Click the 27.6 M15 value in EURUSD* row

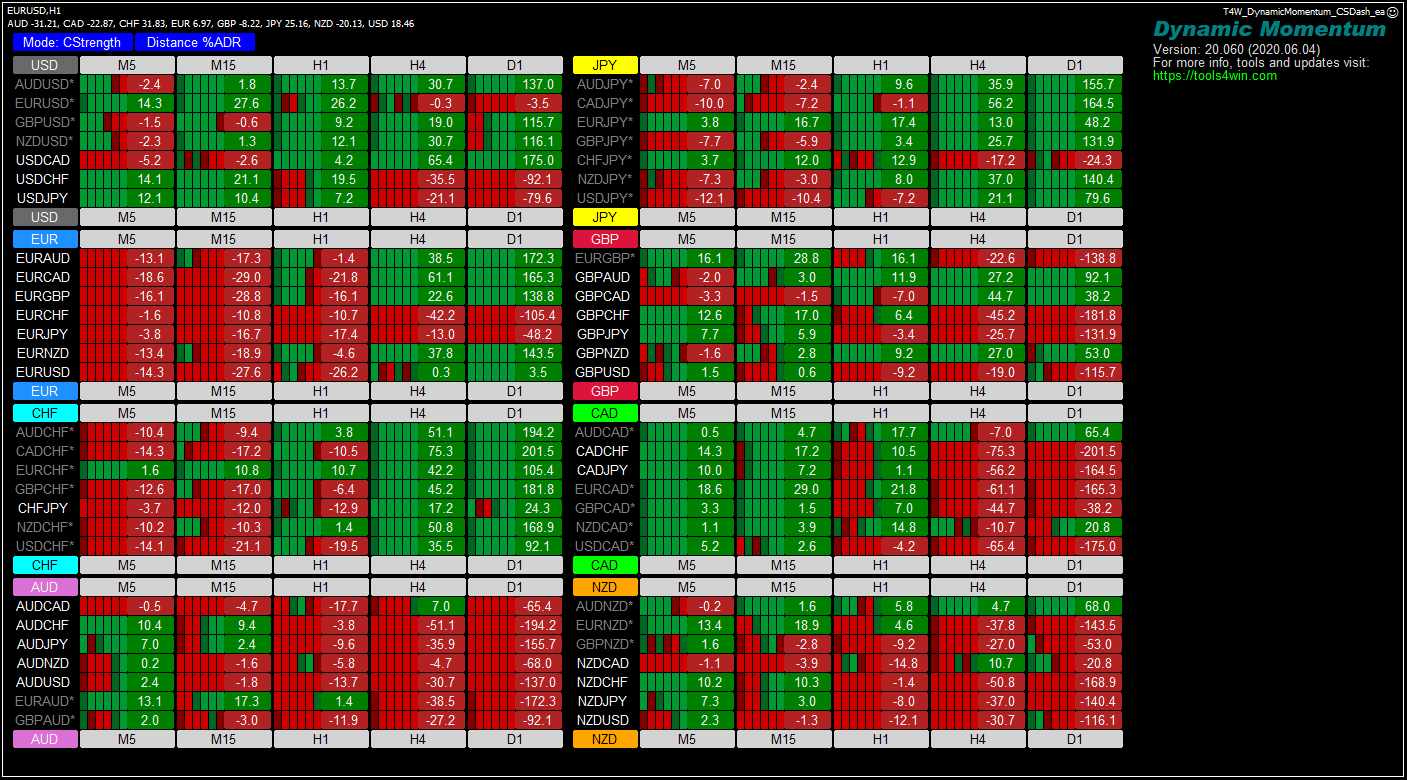(x=246, y=103)
